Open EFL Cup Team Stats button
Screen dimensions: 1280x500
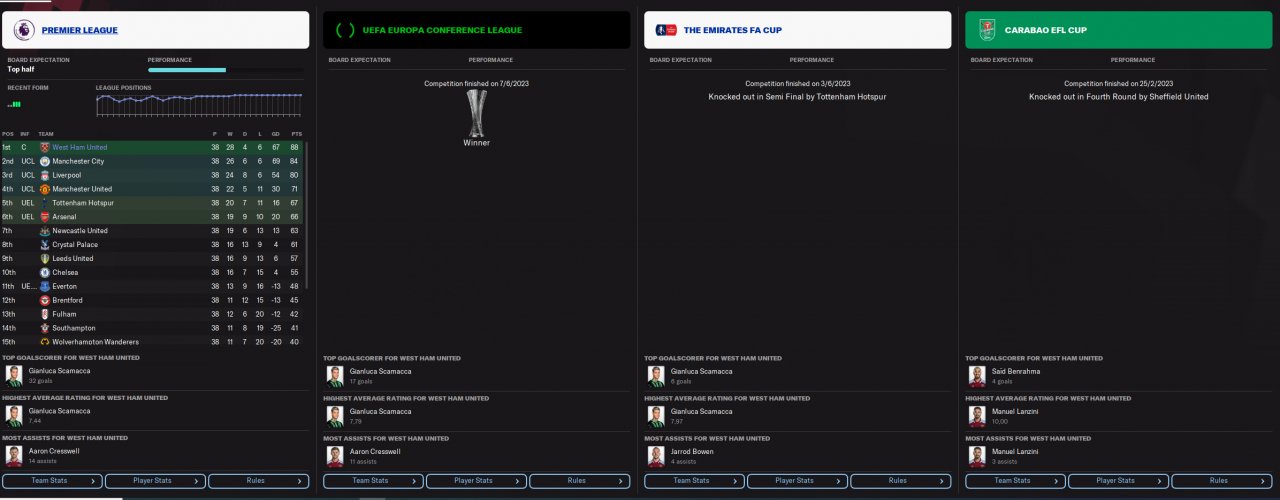click(1016, 481)
